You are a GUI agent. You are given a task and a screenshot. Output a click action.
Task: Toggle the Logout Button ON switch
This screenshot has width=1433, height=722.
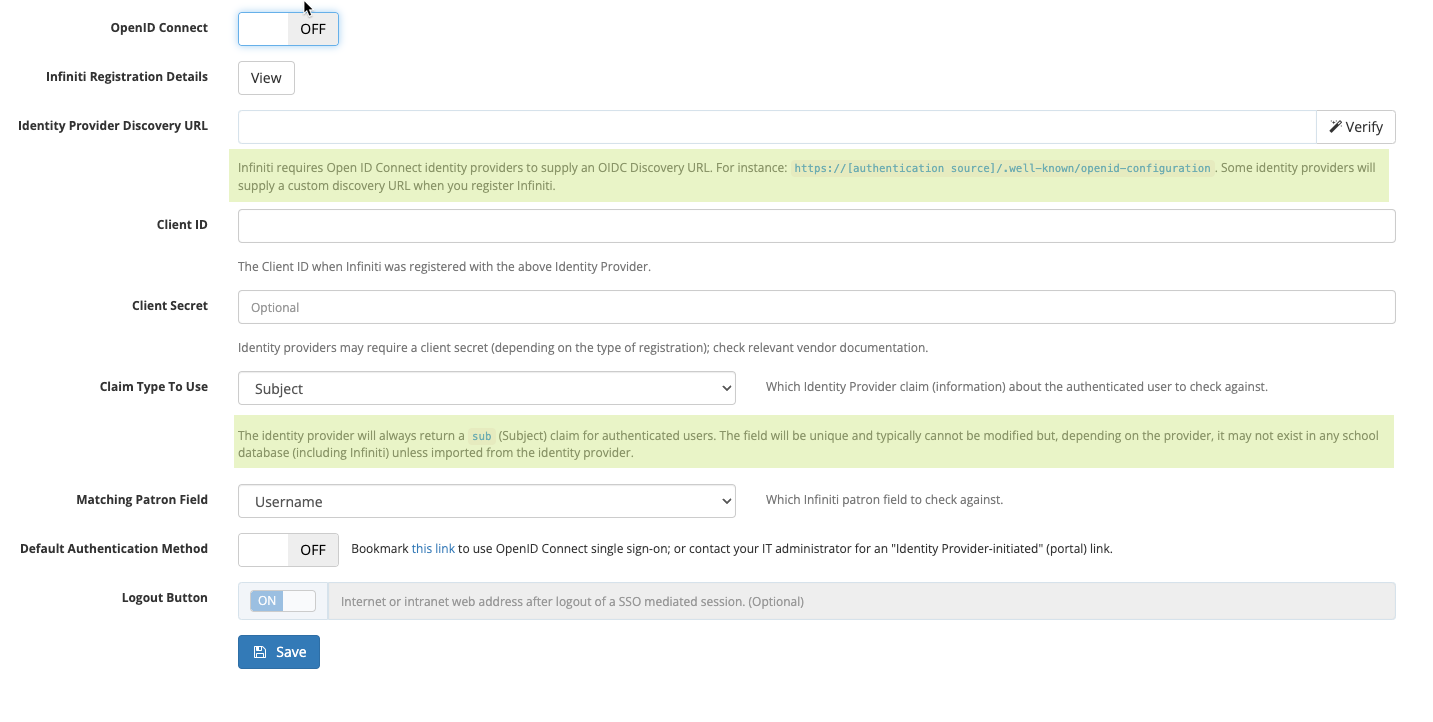tap(283, 601)
